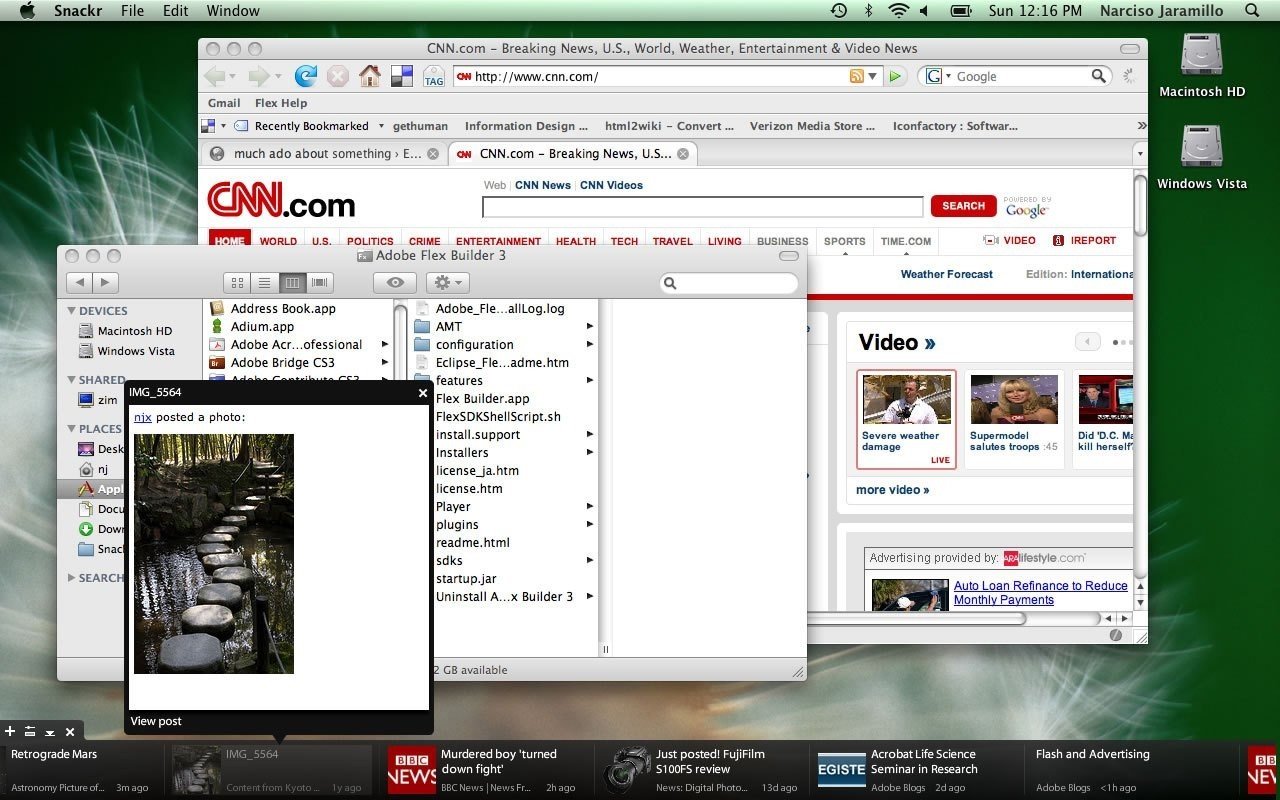Open the File menu
This screenshot has height=800, width=1280.
[132, 11]
